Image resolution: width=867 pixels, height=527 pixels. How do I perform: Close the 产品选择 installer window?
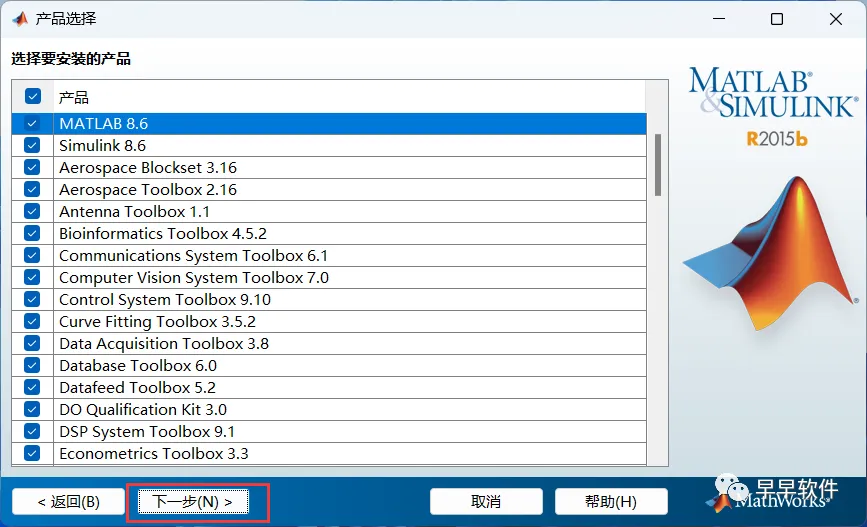[x=835, y=19]
